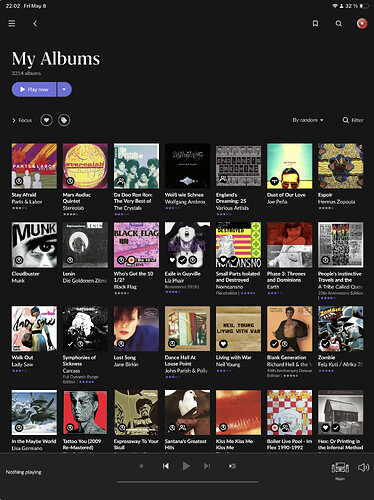Open artist link Liz Phair
Image resolution: width=374 pixels, height=500 pixels.
click(x=174, y=281)
